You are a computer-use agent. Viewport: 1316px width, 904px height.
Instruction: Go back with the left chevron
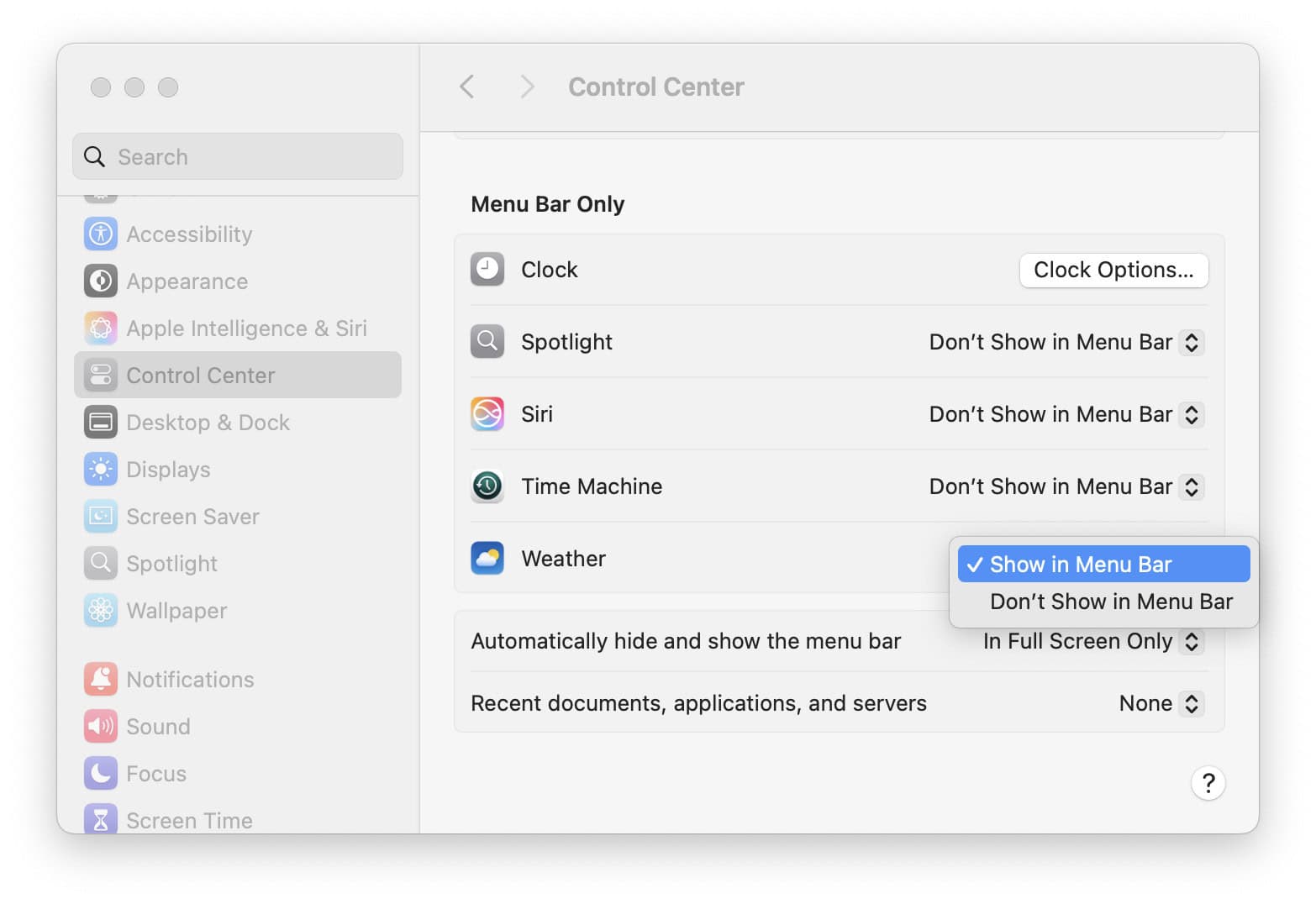click(x=467, y=87)
